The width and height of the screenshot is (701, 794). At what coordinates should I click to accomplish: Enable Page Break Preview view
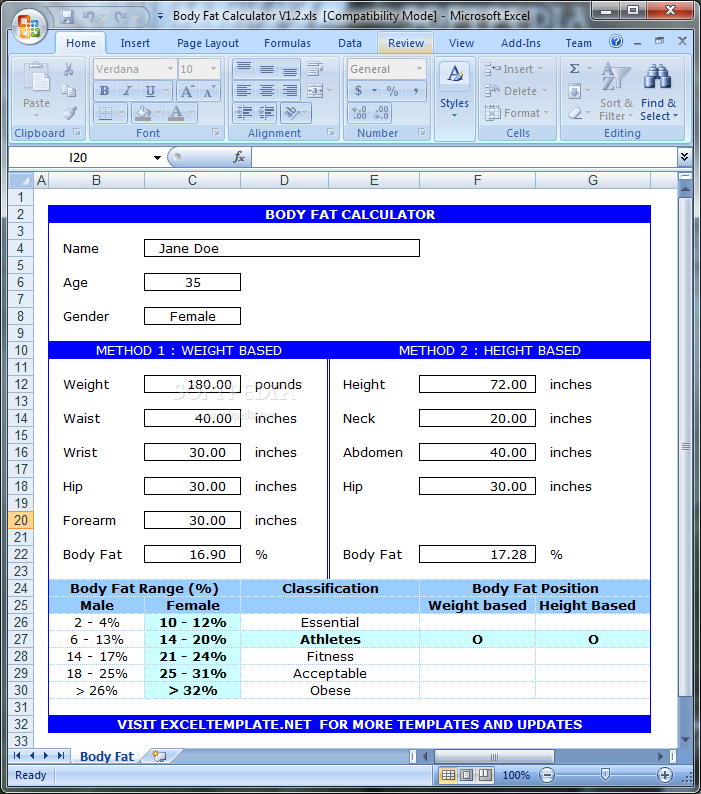[x=485, y=775]
